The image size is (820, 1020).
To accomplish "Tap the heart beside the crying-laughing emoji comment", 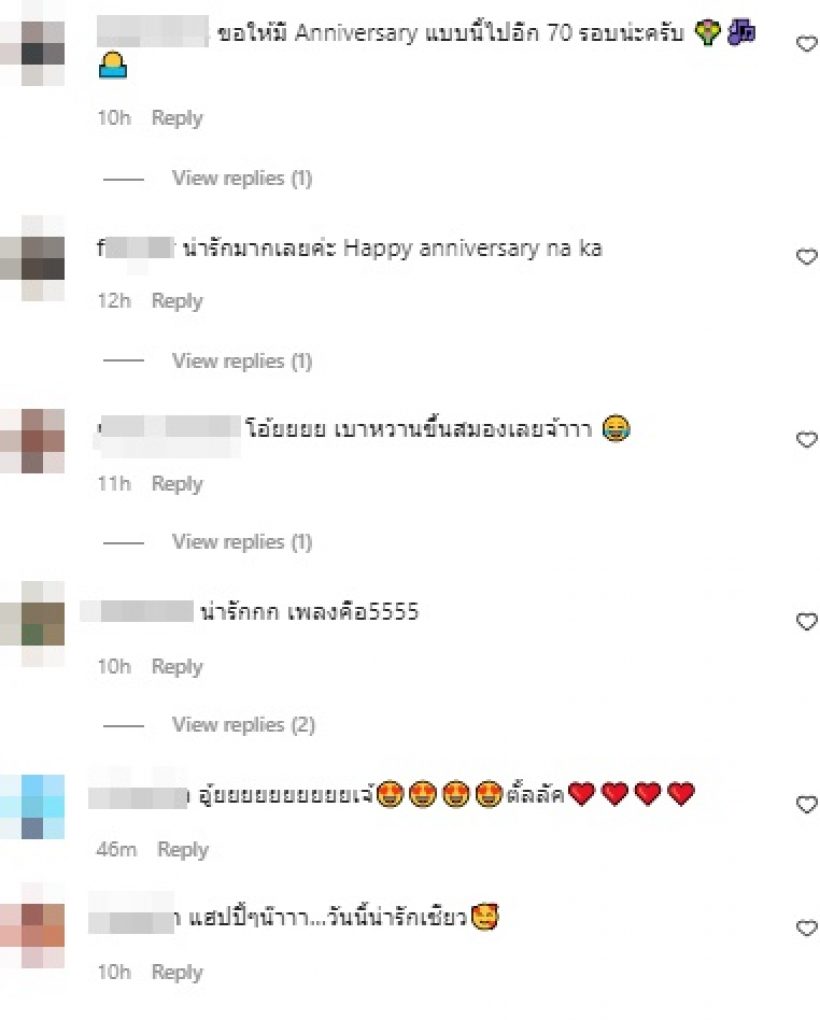I will click(806, 439).
